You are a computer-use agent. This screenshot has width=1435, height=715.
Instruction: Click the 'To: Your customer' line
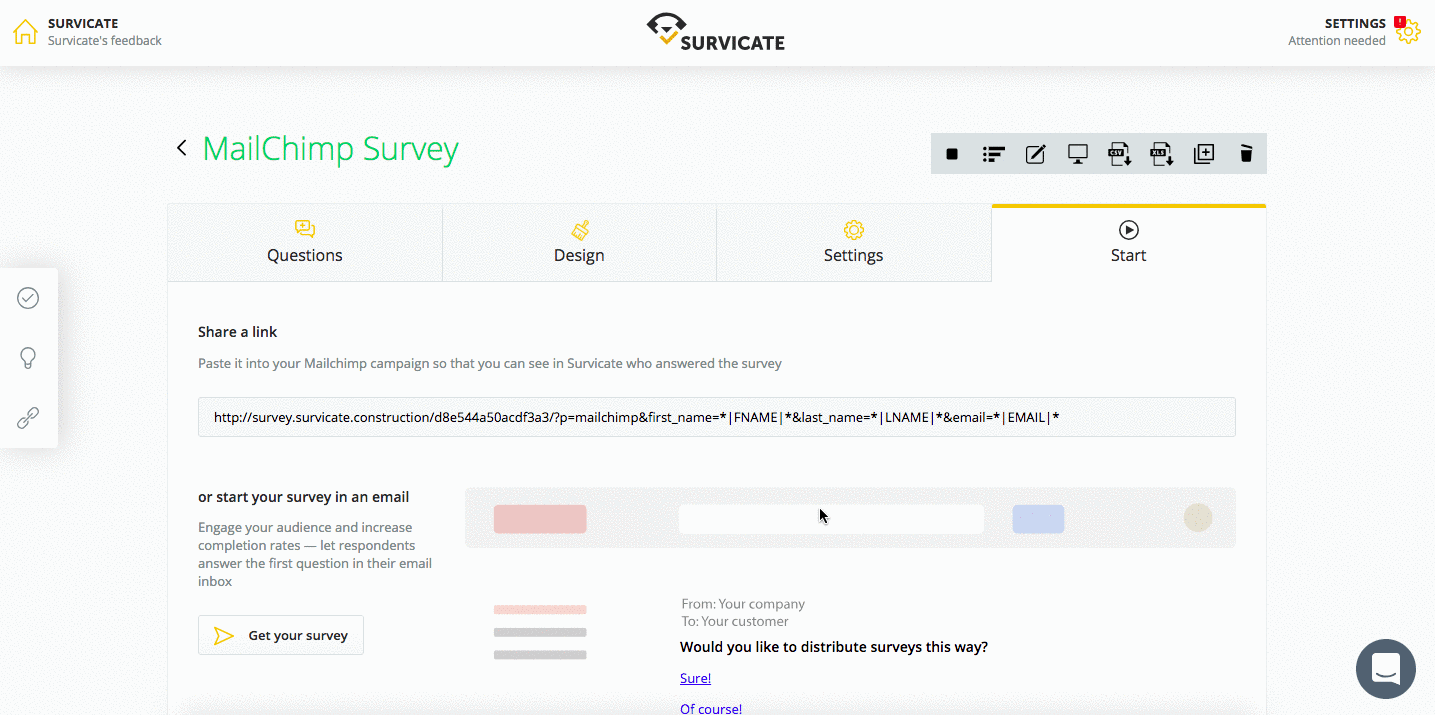pos(735,621)
